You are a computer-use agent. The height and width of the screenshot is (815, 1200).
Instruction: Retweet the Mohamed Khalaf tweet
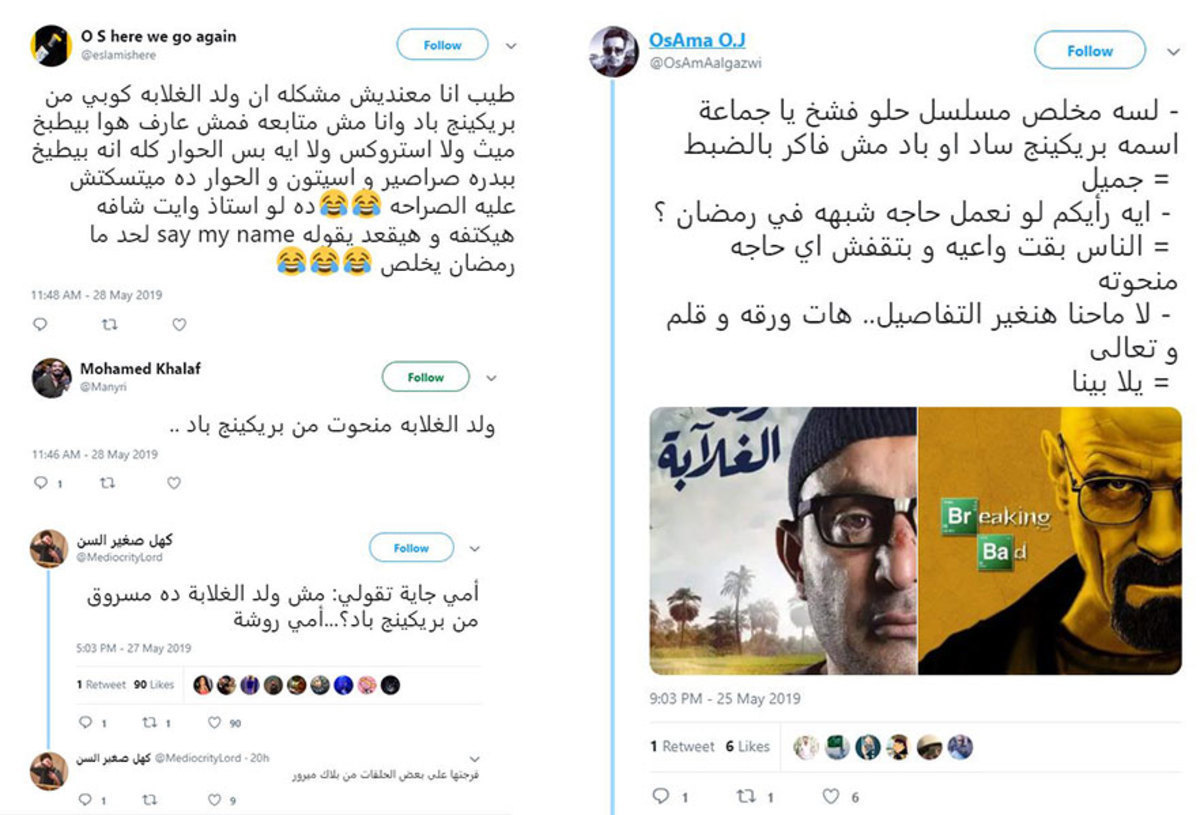107,483
